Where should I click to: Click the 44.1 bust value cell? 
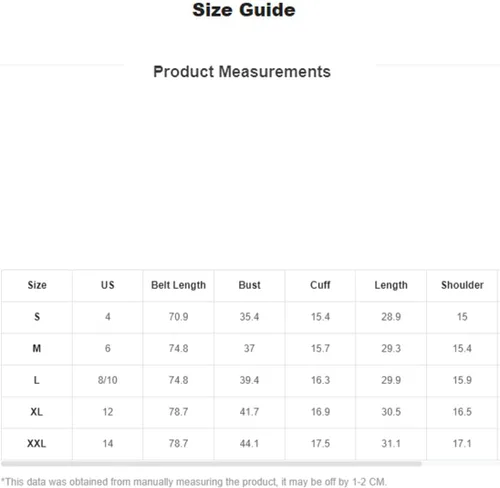[x=249, y=443]
